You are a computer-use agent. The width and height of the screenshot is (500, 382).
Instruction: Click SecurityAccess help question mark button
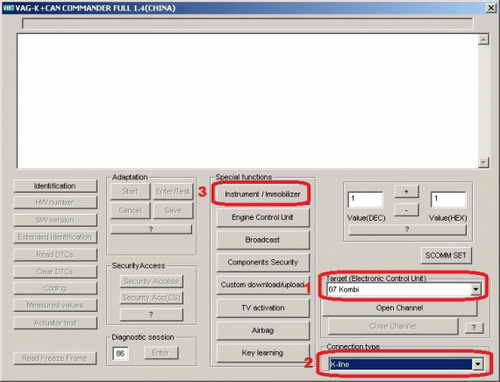click(x=151, y=314)
